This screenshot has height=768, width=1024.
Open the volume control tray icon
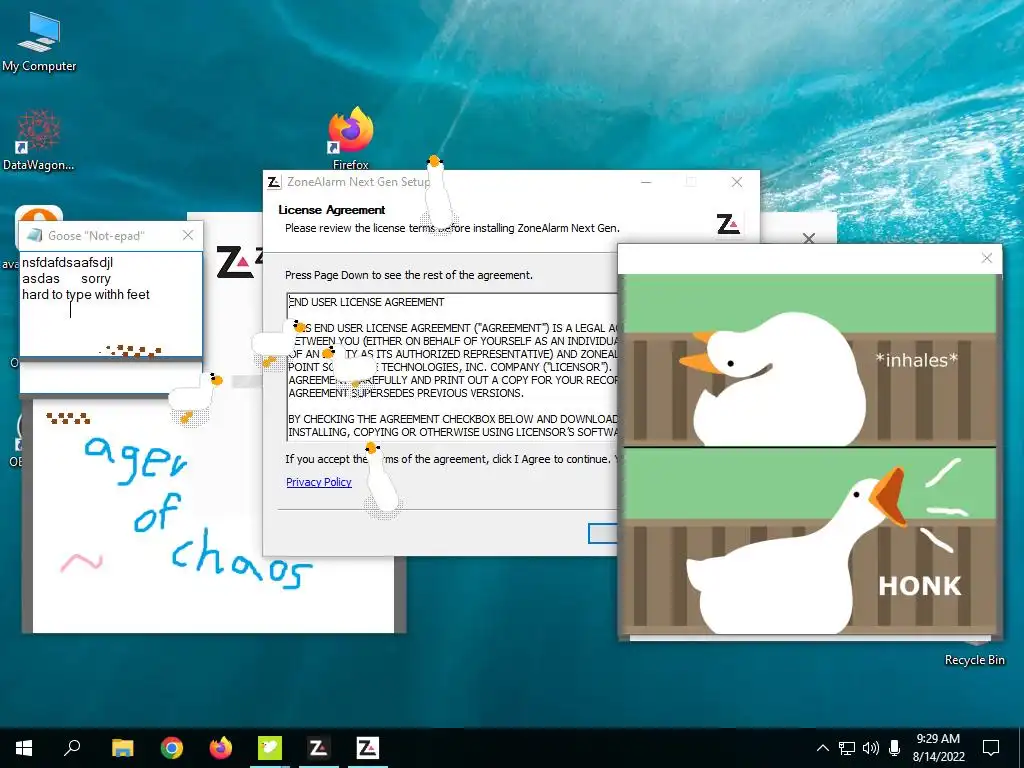pos(871,748)
